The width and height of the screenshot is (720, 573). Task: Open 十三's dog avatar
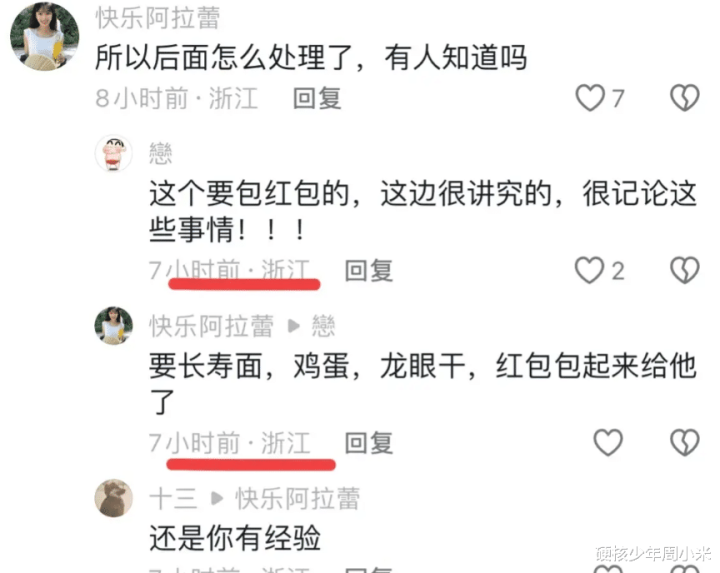pos(114,498)
